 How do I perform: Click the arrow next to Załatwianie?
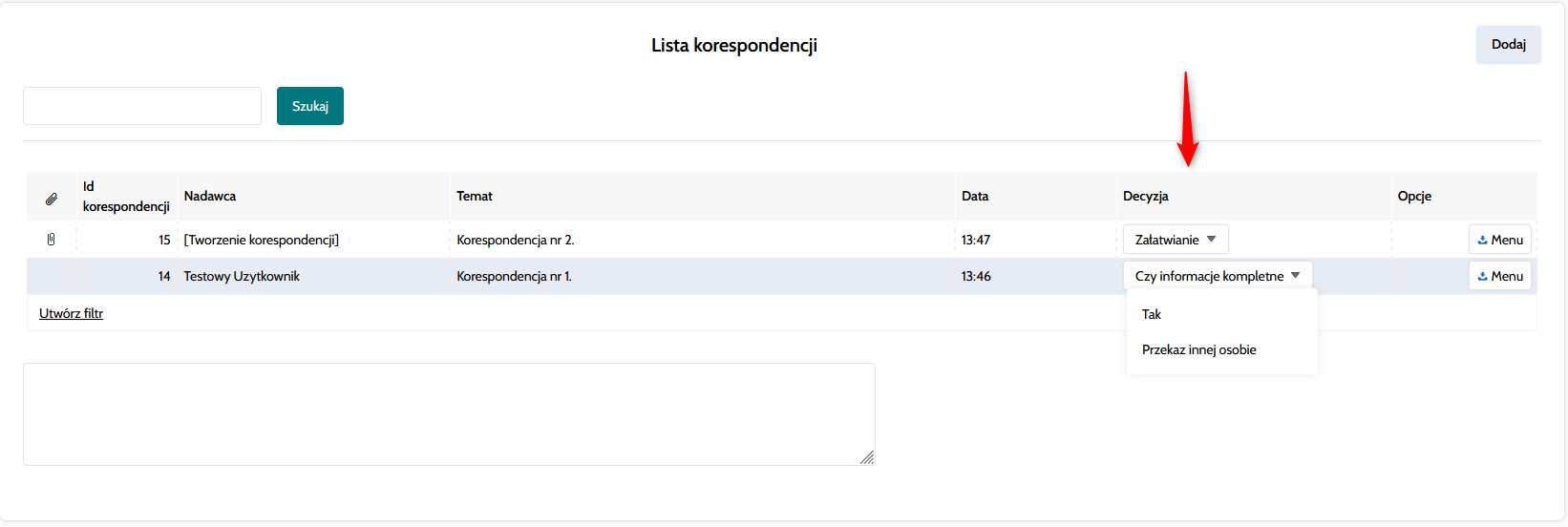1211,240
